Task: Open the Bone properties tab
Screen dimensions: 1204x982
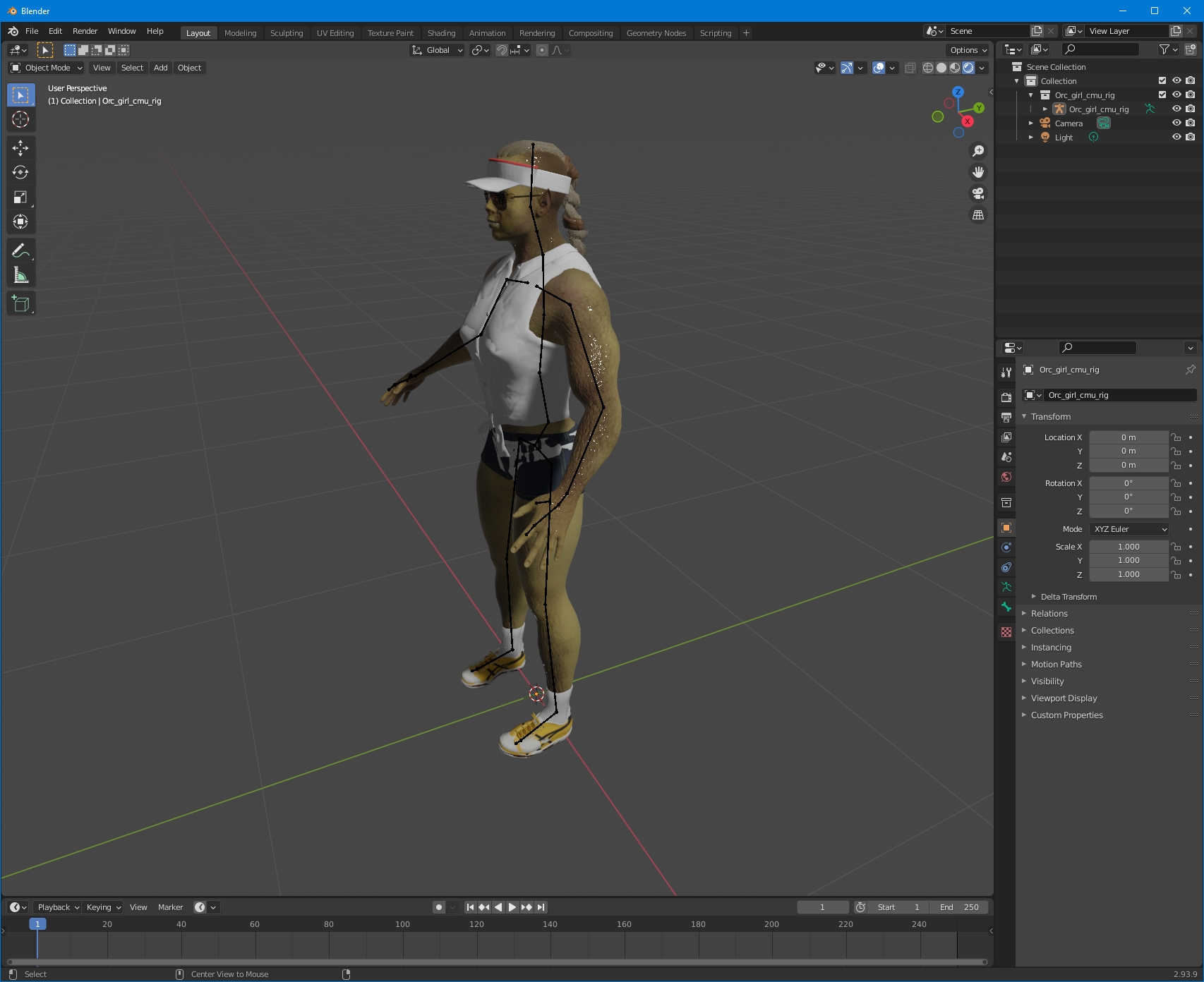Action: pyautogui.click(x=1006, y=607)
